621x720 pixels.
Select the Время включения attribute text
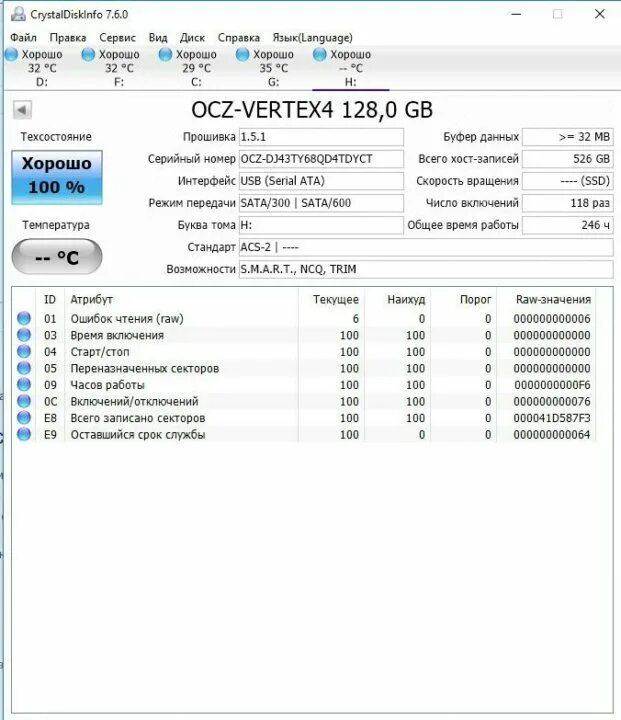(x=117, y=335)
